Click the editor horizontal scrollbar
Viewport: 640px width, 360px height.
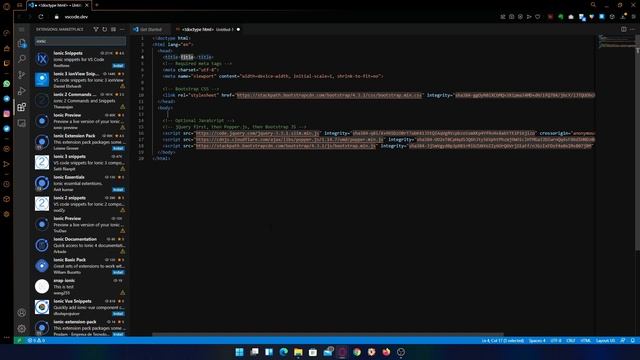click(x=328, y=334)
